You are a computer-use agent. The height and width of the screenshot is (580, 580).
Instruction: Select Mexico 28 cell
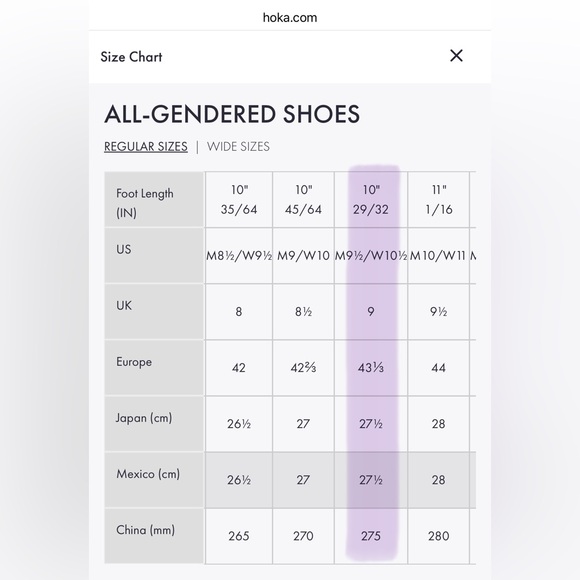point(439,480)
